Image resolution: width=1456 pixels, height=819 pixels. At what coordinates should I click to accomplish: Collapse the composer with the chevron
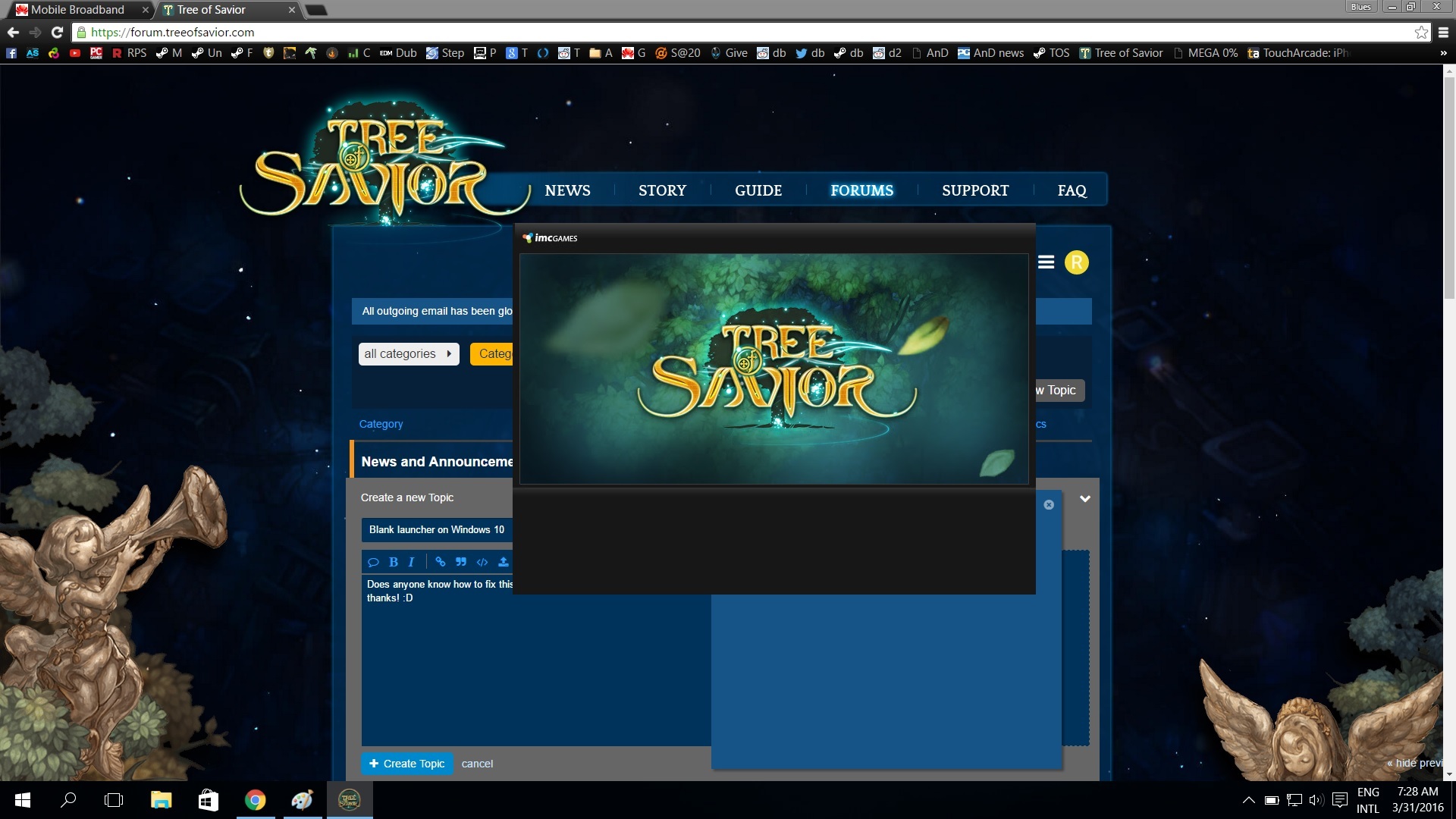tap(1084, 499)
